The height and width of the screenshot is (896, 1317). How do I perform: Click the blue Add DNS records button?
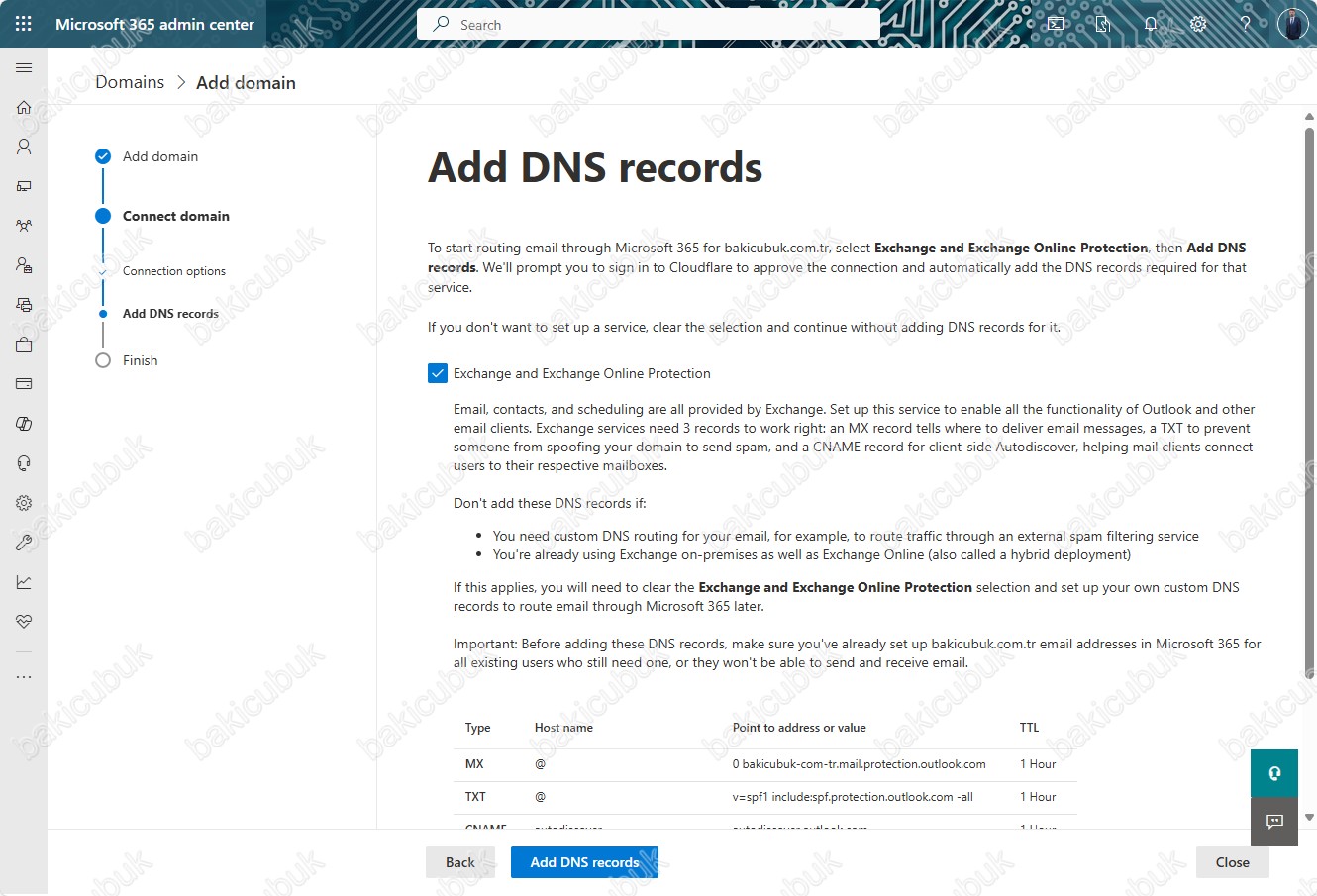click(x=584, y=862)
